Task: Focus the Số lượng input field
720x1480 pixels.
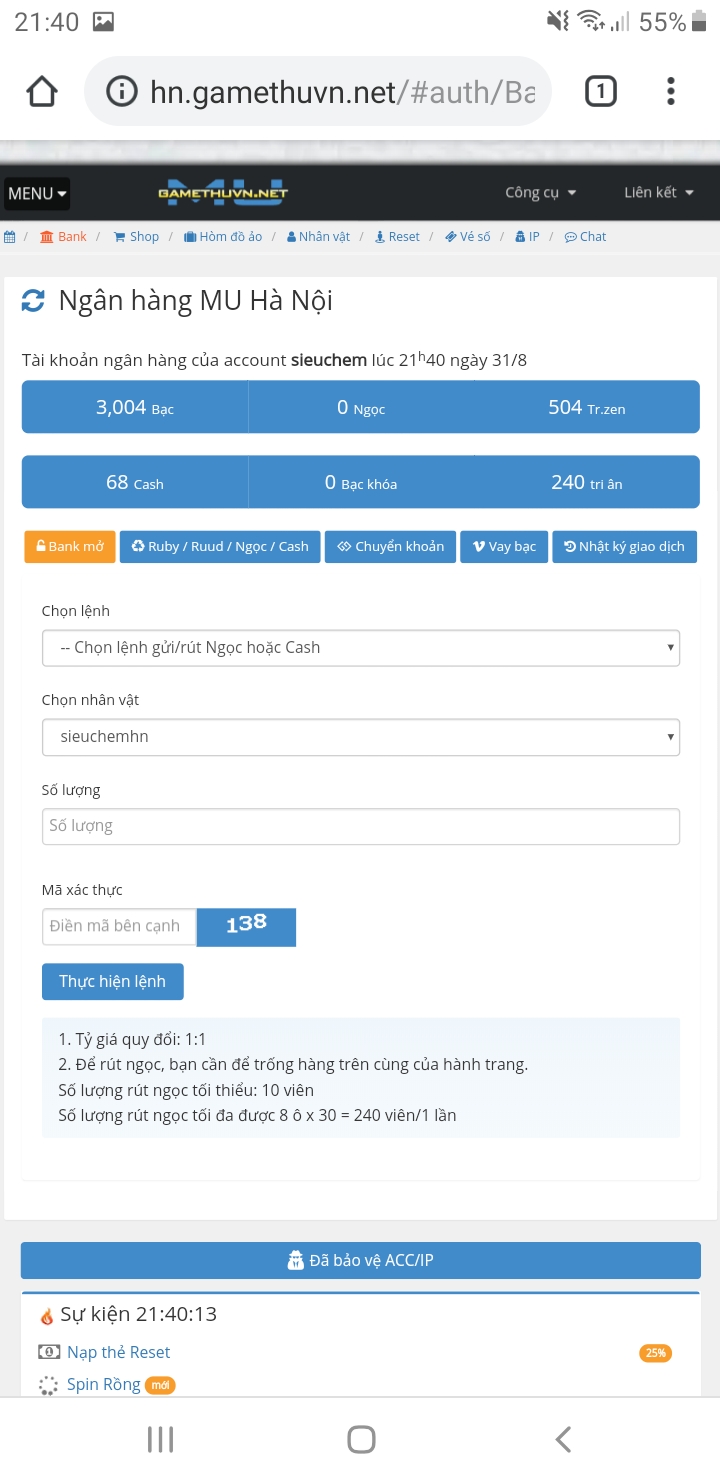Action: (x=360, y=826)
